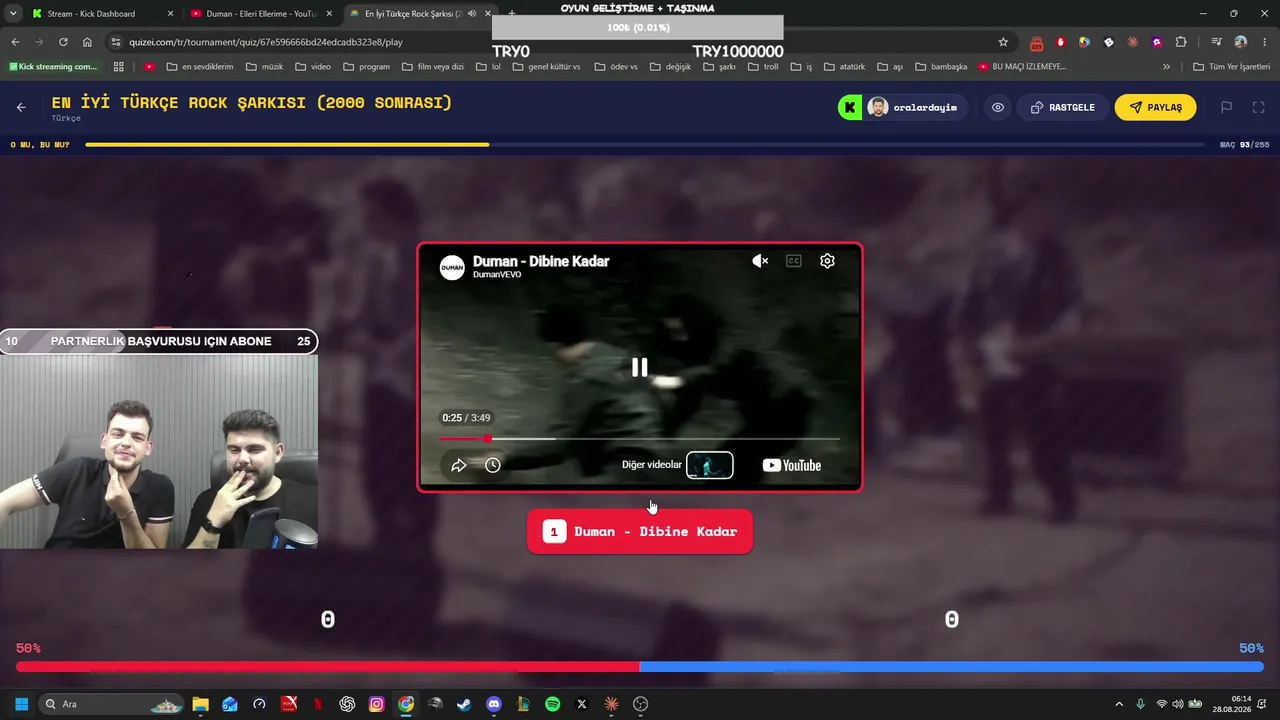Viewport: 1280px width, 720px height.
Task: Open BU MAÇI İZLEMEYE bookmark
Action: 1023,67
